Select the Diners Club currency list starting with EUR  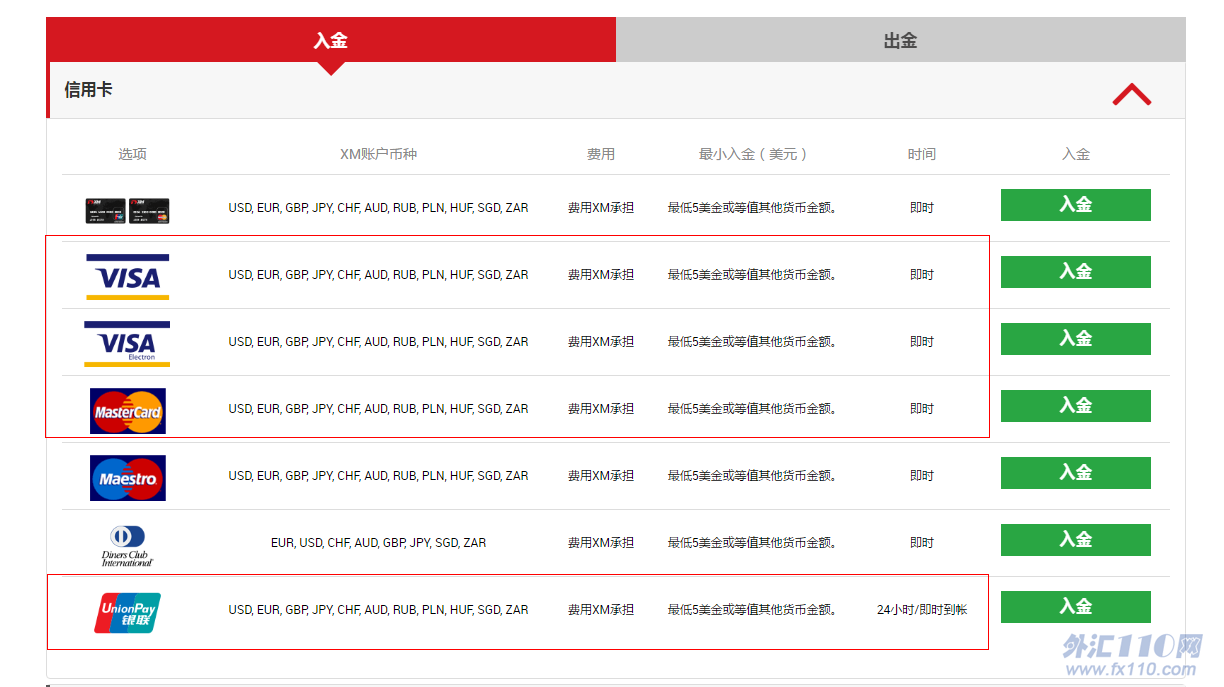(378, 543)
